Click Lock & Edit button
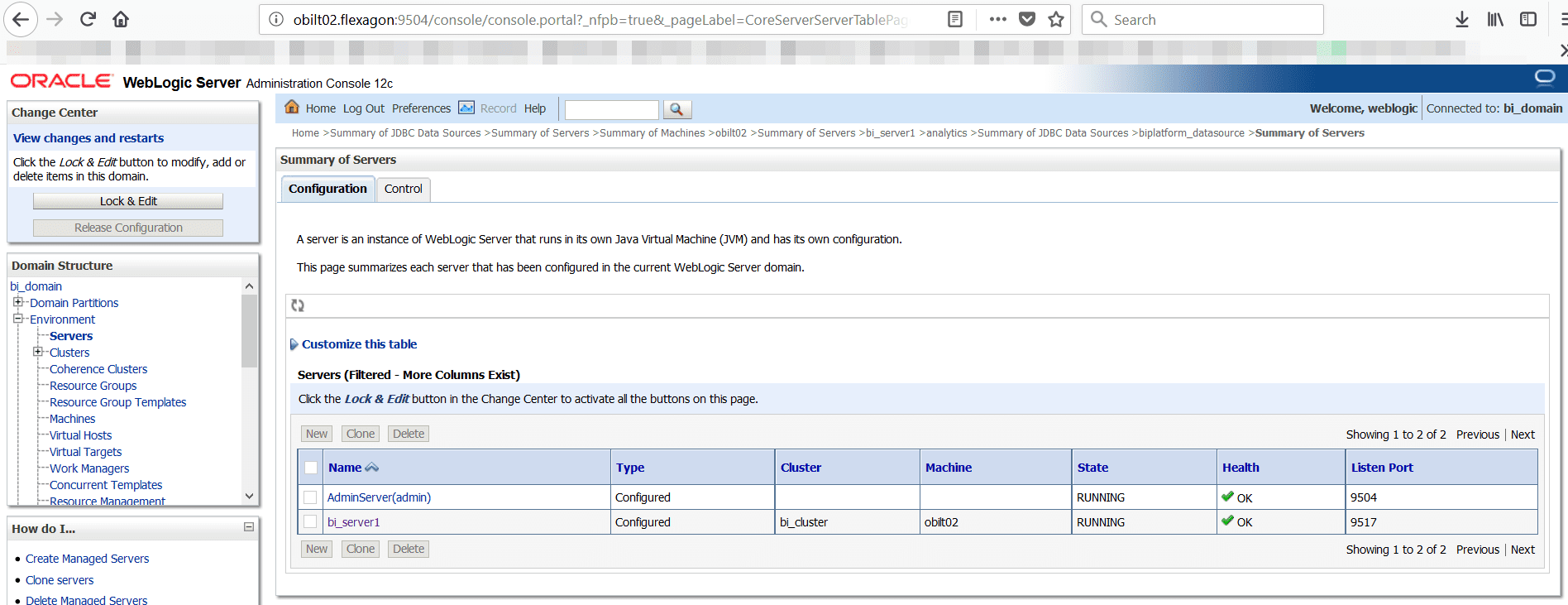 [128, 201]
